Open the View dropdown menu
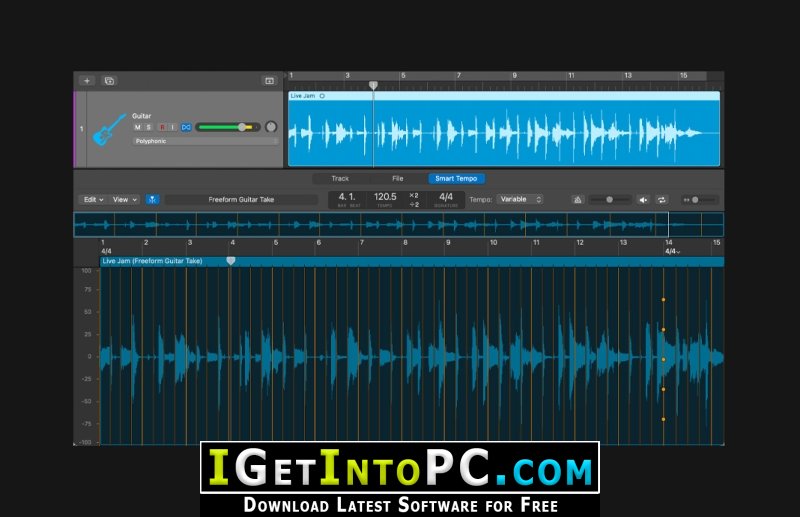The width and height of the screenshot is (800, 517). pyautogui.click(x=125, y=199)
